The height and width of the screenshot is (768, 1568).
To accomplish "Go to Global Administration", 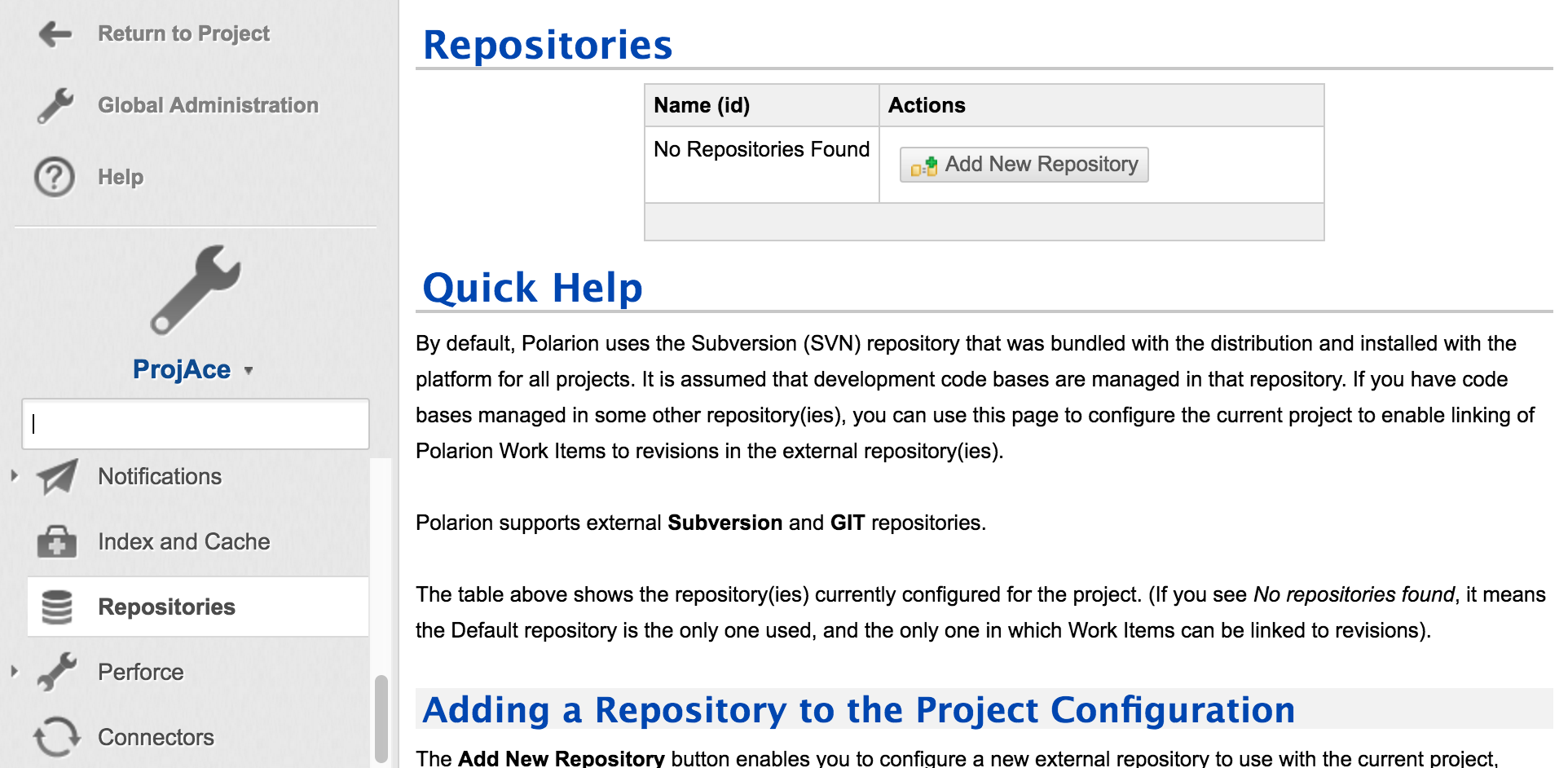I will pos(208,105).
